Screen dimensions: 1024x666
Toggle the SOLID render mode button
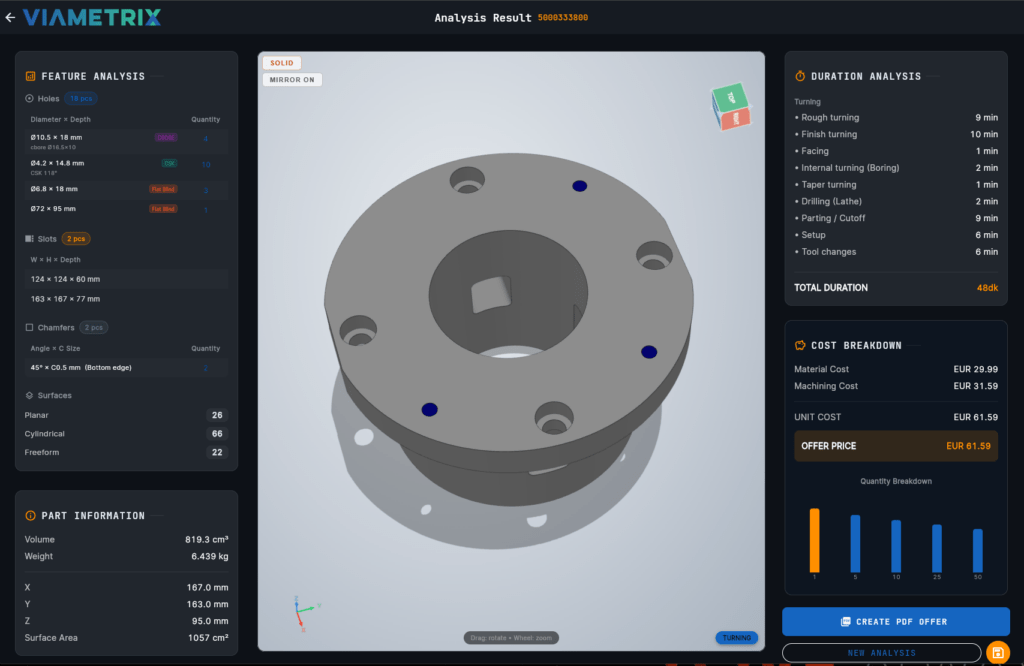[281, 63]
